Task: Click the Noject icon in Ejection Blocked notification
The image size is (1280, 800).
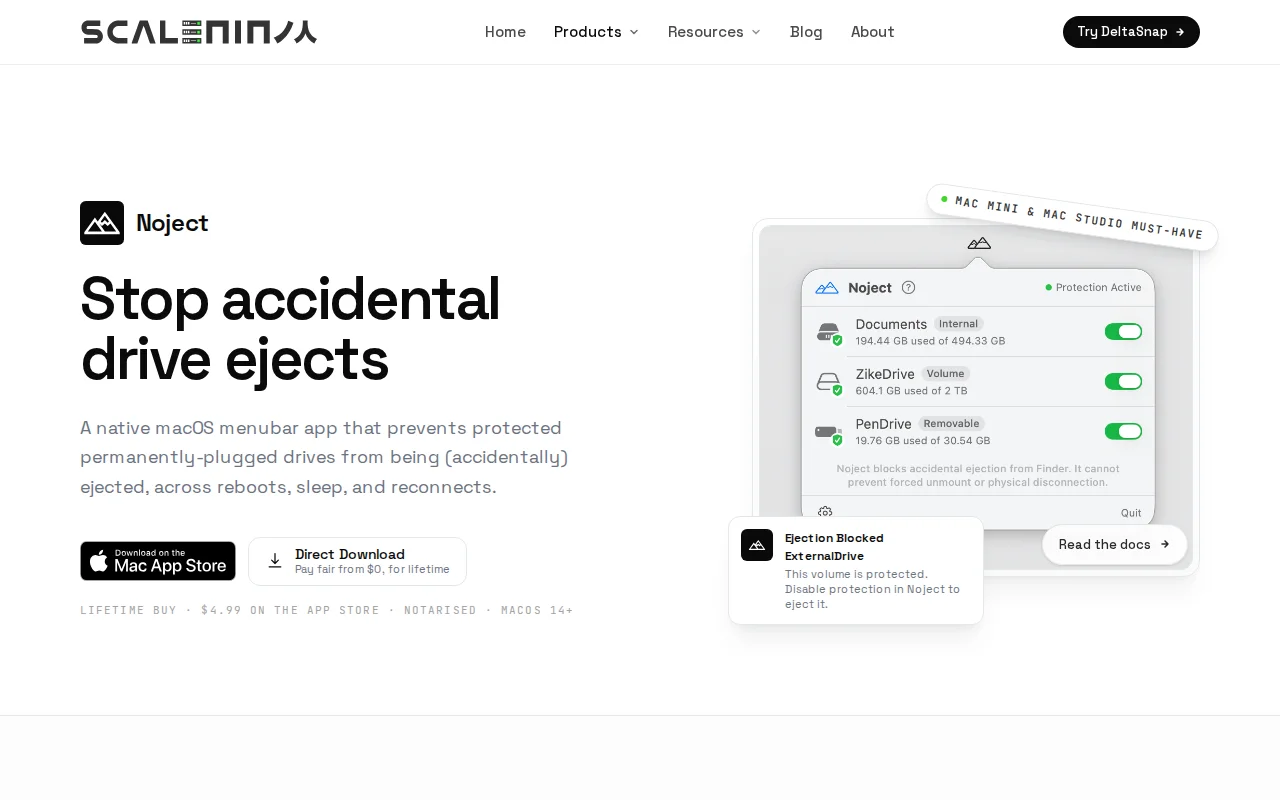Action: tap(757, 545)
